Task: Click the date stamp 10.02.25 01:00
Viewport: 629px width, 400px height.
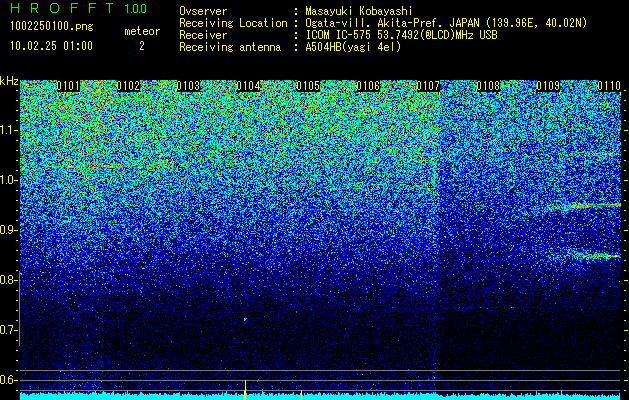Action: click(x=51, y=45)
